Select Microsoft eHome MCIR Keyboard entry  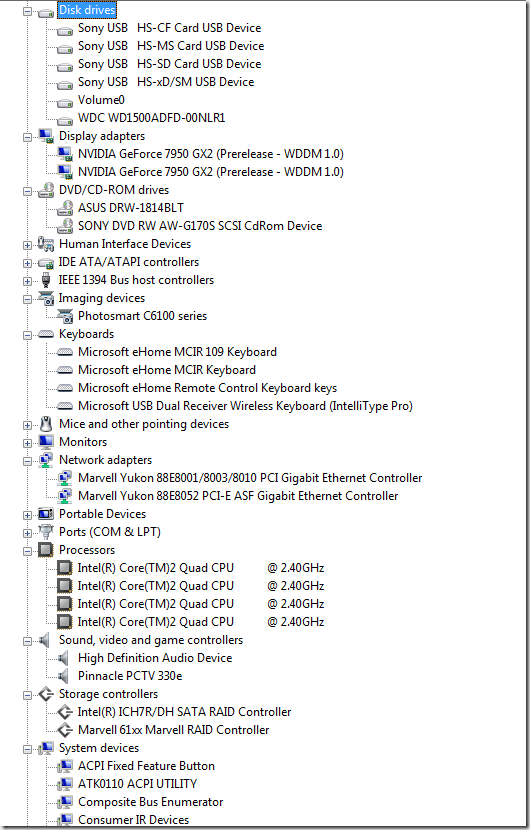[x=167, y=370]
